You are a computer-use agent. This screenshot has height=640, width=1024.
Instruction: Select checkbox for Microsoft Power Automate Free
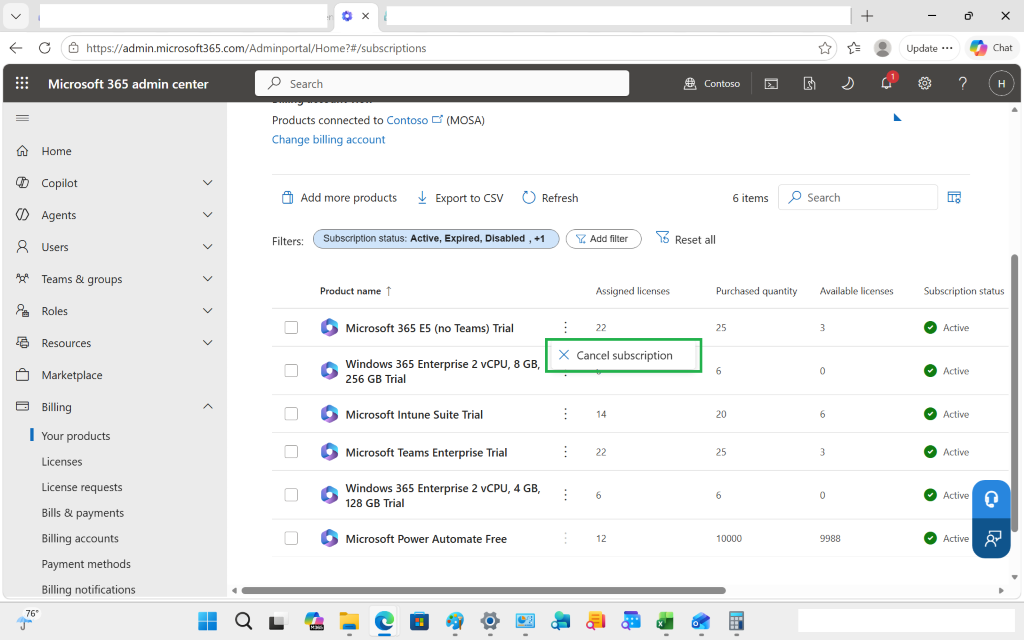tap(291, 538)
